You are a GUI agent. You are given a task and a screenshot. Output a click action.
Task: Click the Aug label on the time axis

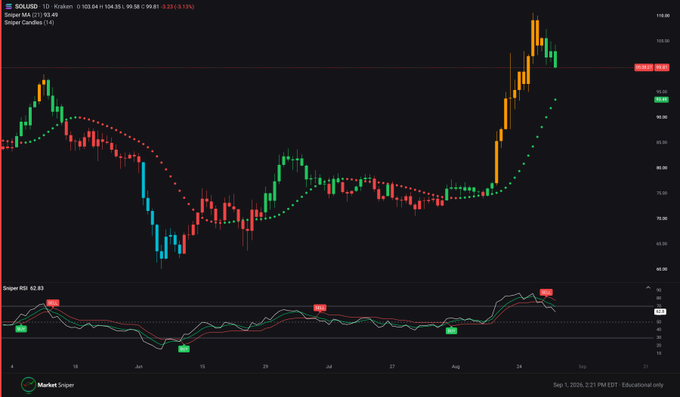[455, 367]
